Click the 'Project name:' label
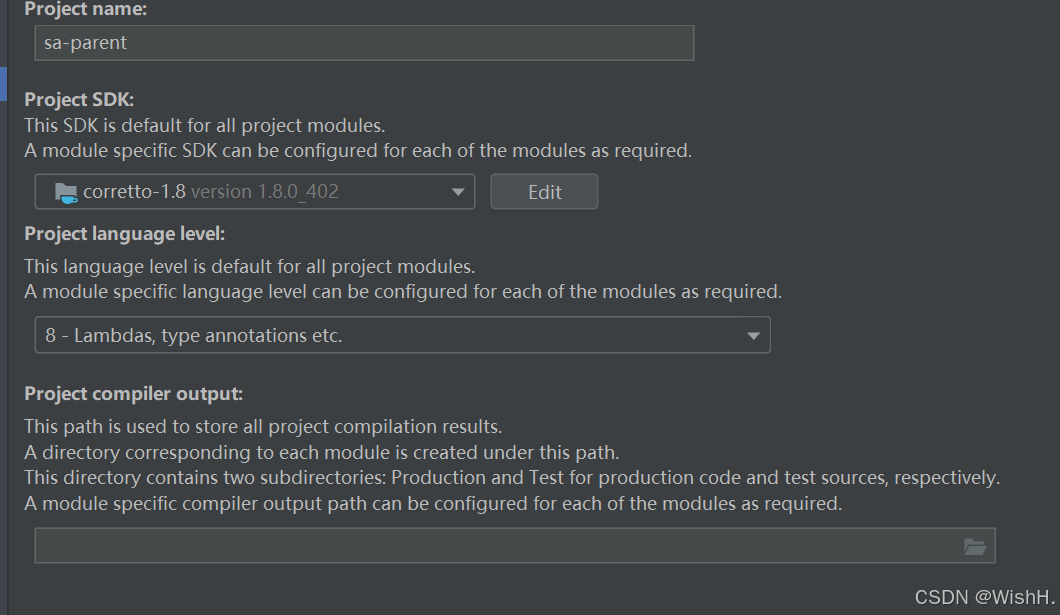This screenshot has height=615, width=1060. point(84,10)
